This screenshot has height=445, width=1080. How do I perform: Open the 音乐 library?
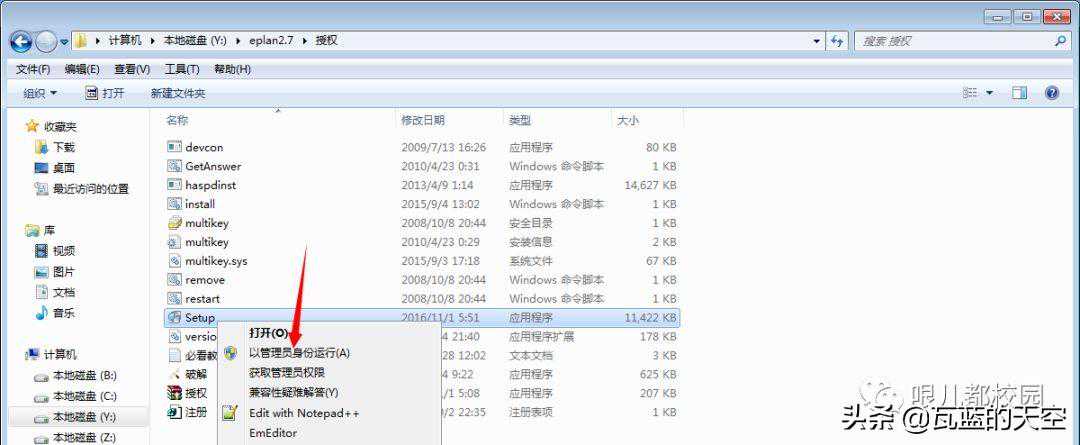[64, 313]
